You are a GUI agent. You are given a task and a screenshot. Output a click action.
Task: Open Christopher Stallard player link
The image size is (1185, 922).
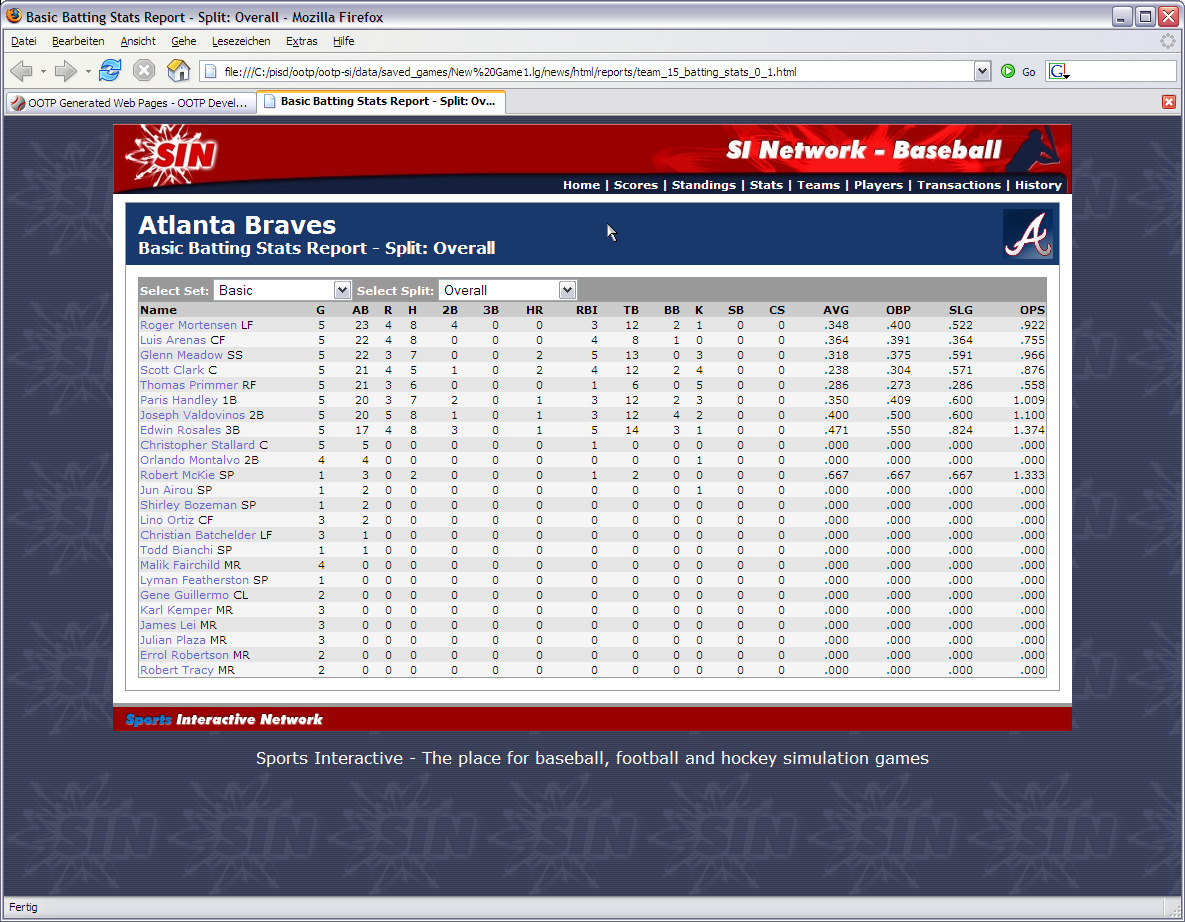tap(197, 445)
